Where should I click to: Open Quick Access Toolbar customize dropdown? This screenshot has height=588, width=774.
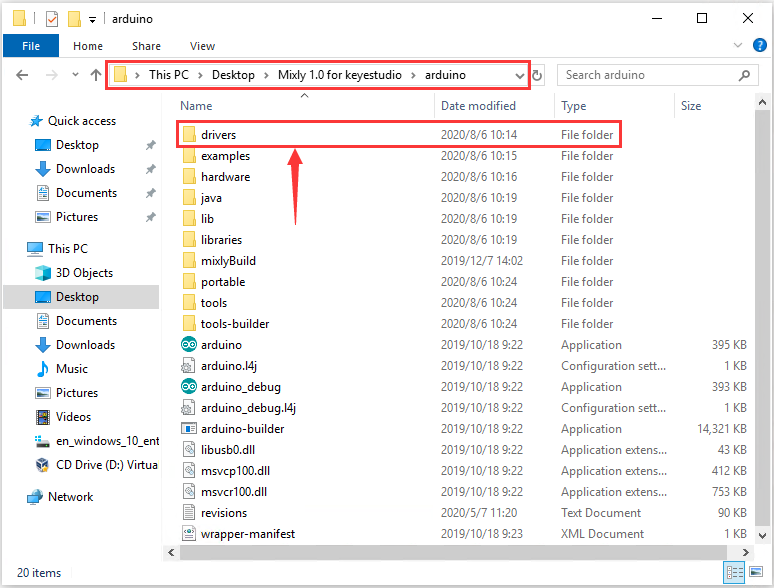pyautogui.click(x=93, y=19)
